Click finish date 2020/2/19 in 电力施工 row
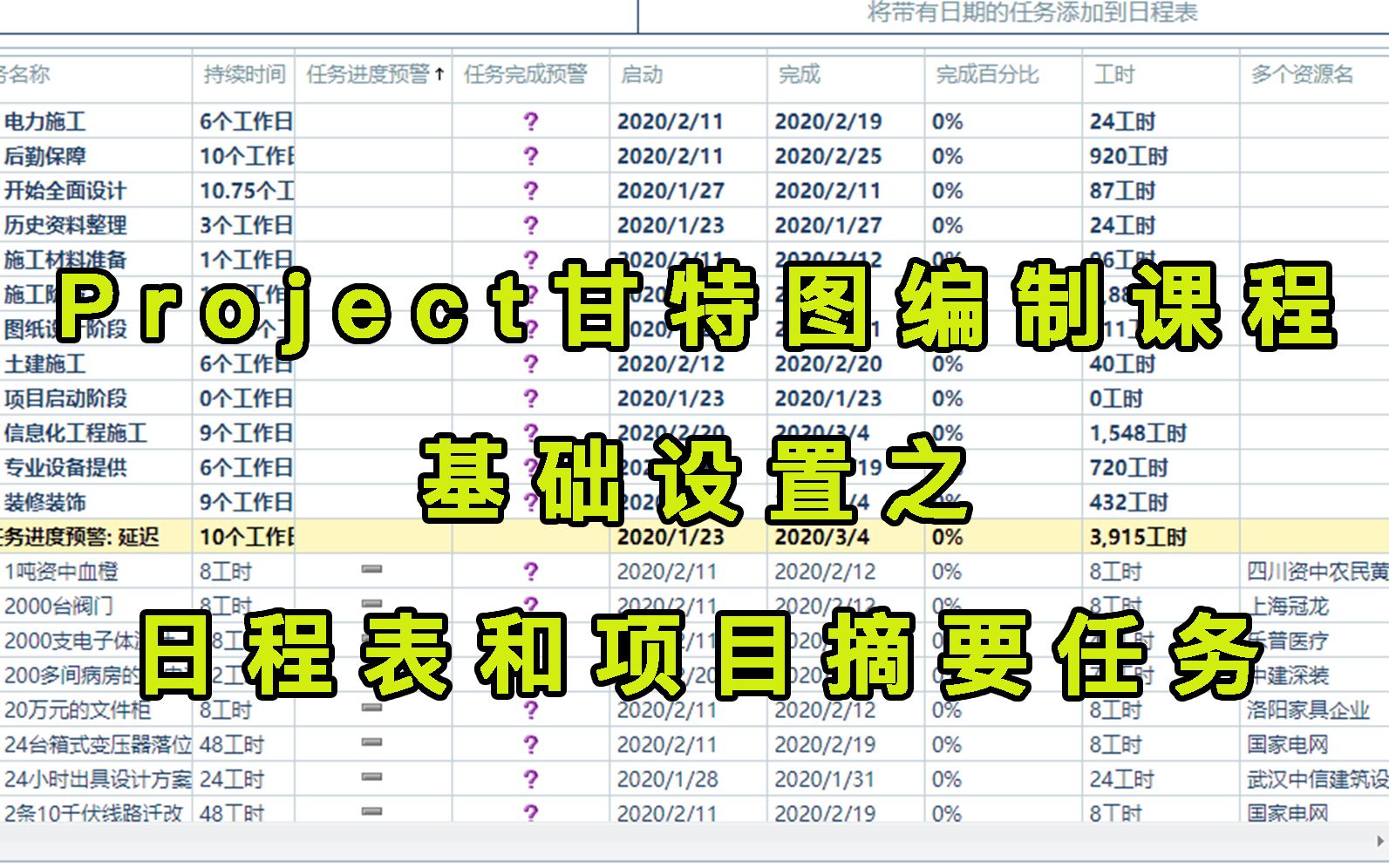The image size is (1389, 868). pyautogui.click(x=828, y=121)
